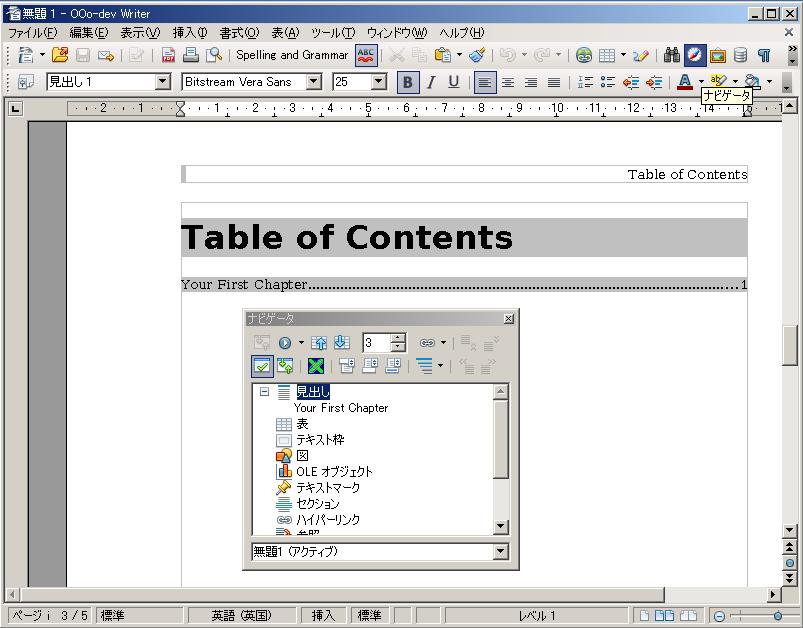Collapse the 見出し tree node in Navigator
Image resolution: width=803 pixels, height=628 pixels.
coord(265,392)
